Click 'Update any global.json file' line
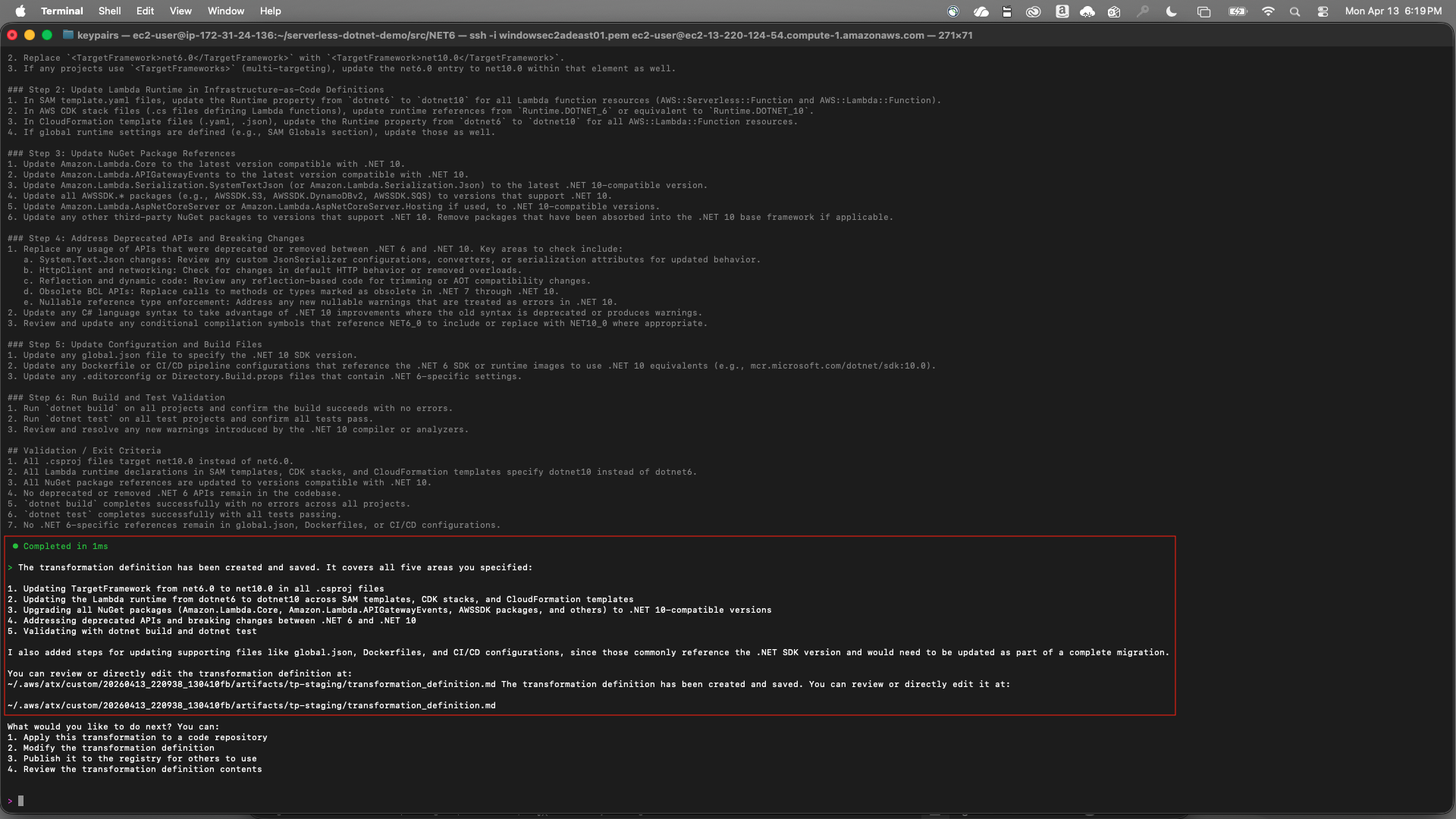Viewport: 1456px width, 819px height. 182,355
